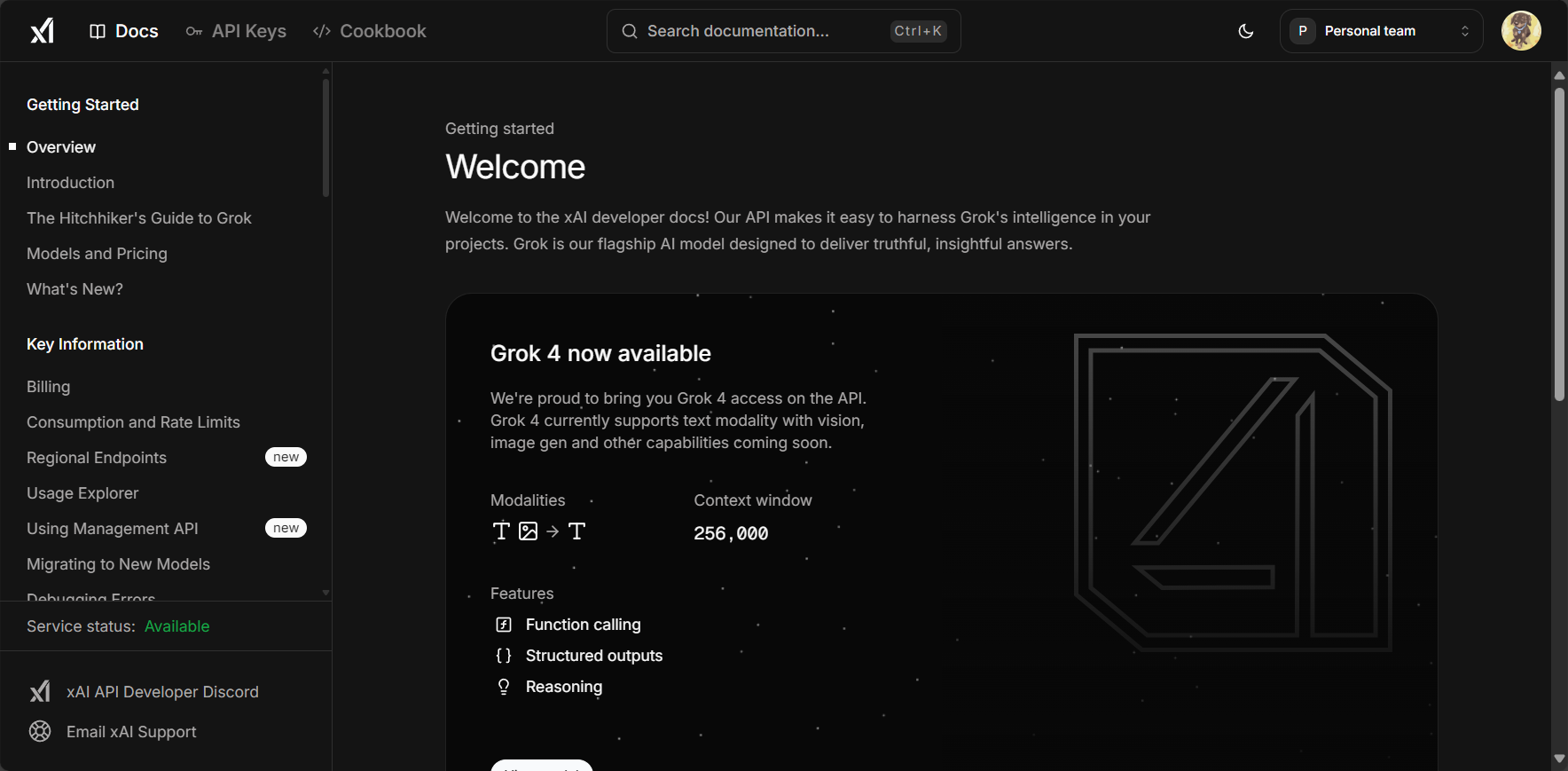This screenshot has height=771, width=1568.
Task: Click the xAI logo in the header
Action: [x=43, y=31]
